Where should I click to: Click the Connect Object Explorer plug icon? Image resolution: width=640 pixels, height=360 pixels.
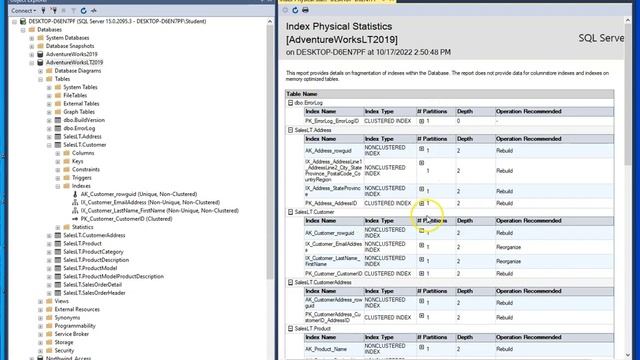[43, 11]
